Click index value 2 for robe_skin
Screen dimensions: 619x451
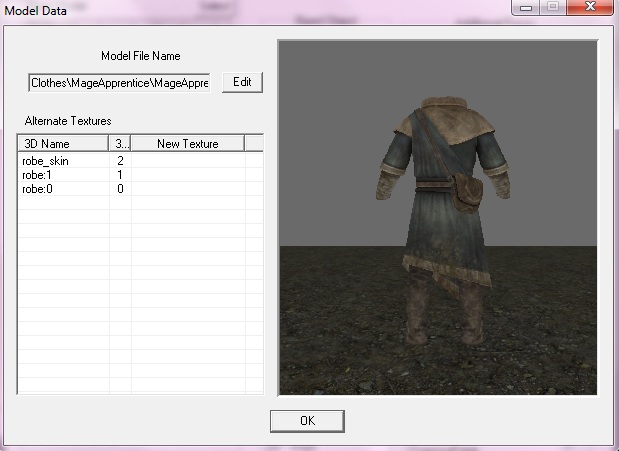pyautogui.click(x=120, y=161)
